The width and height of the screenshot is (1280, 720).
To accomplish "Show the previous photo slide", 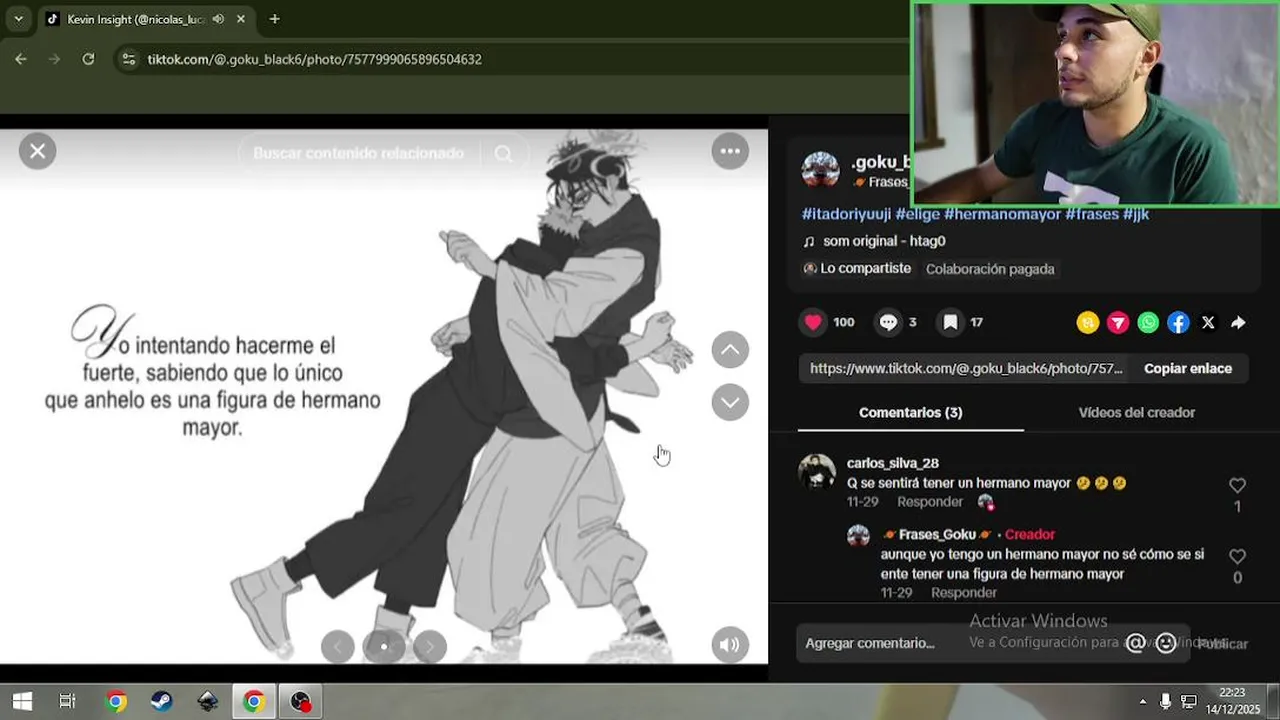I will (337, 647).
